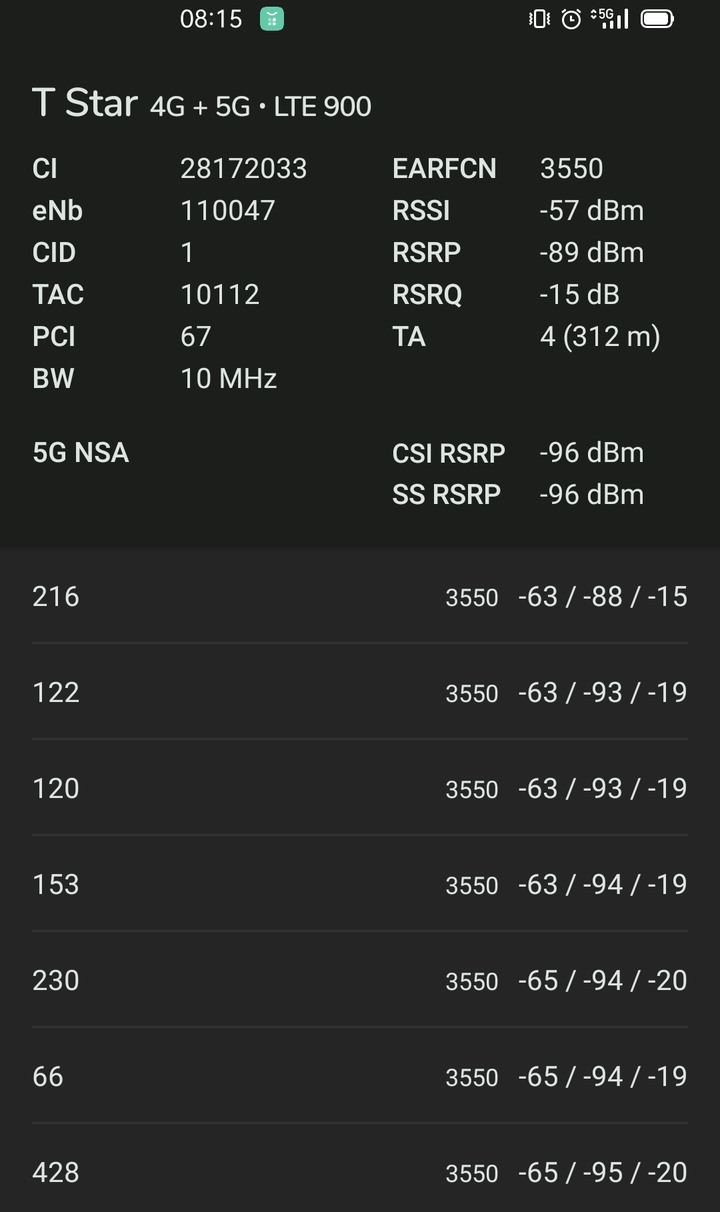Tap the 08:15 clock in status bar
This screenshot has height=1212, width=720.
[x=211, y=19]
